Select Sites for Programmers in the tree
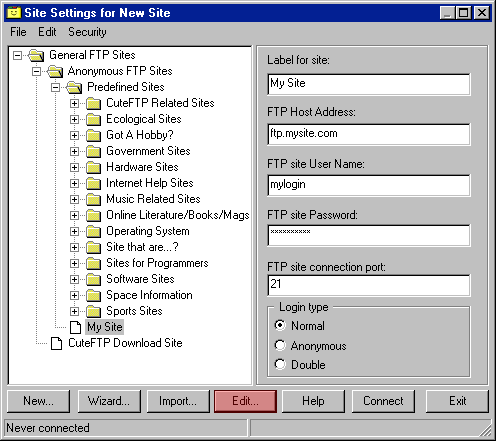496x441 pixels. pyautogui.click(x=157, y=263)
